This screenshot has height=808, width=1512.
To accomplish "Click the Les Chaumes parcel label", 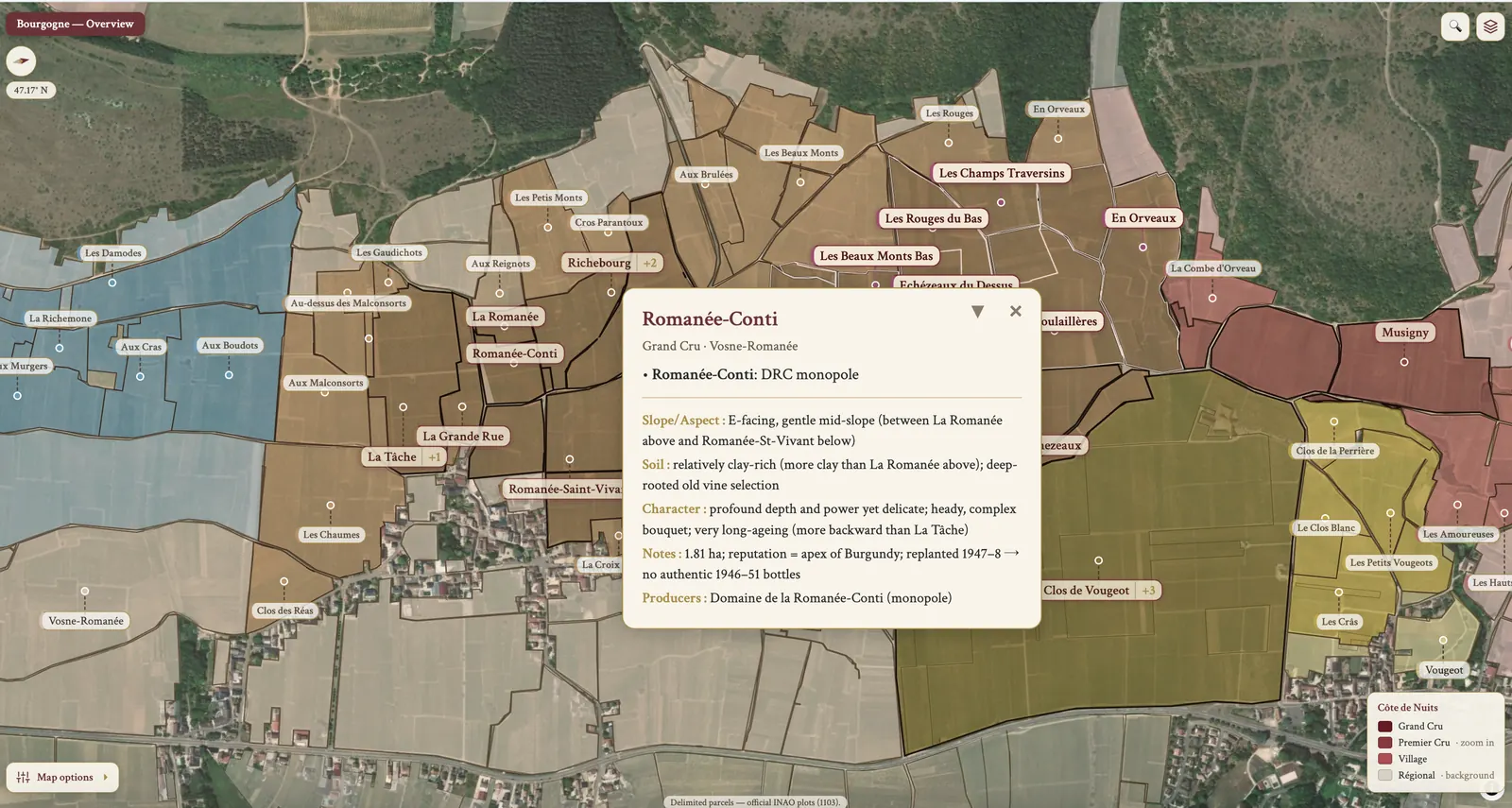I will tap(331, 535).
